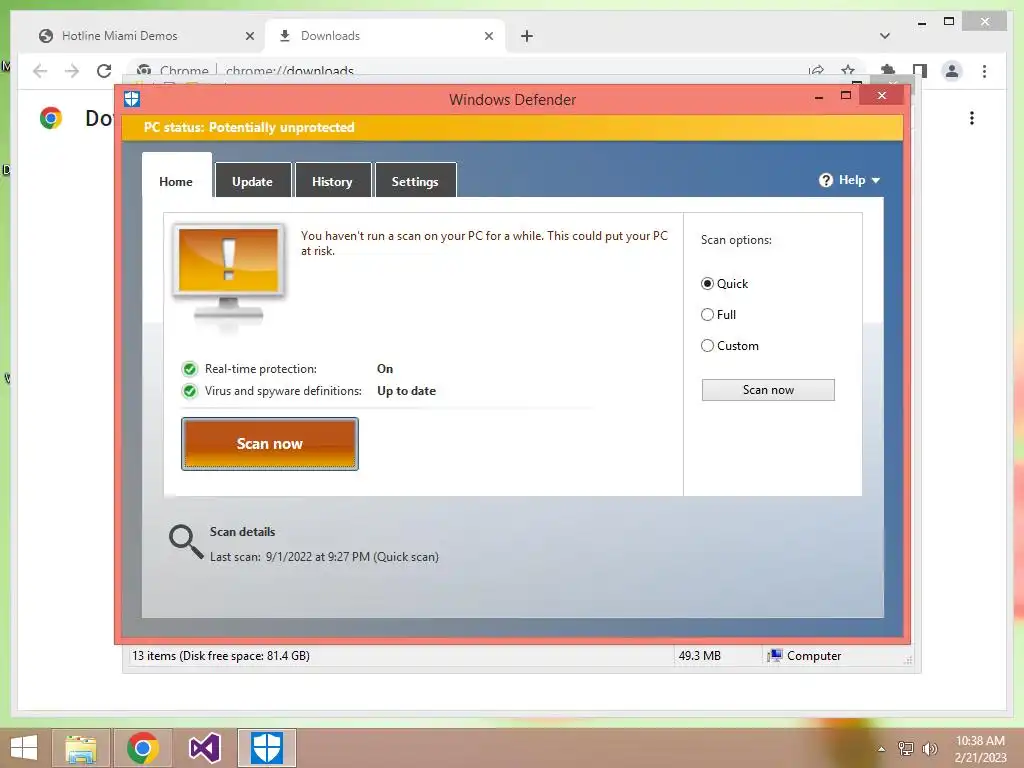Image resolution: width=1024 pixels, height=768 pixels.
Task: Minimize the Windows Defender window
Action: 819,97
